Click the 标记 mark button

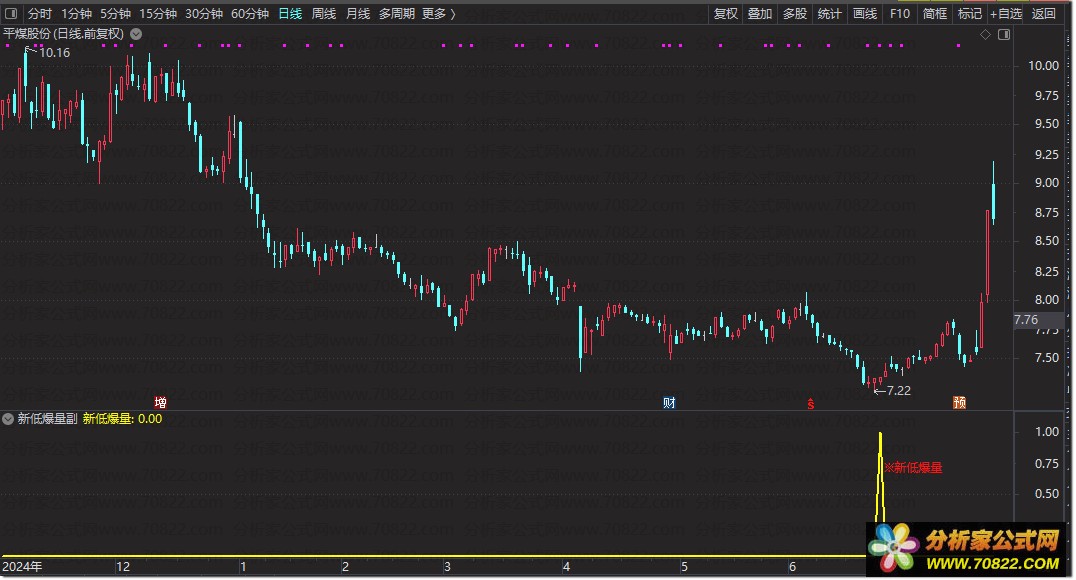(970, 14)
